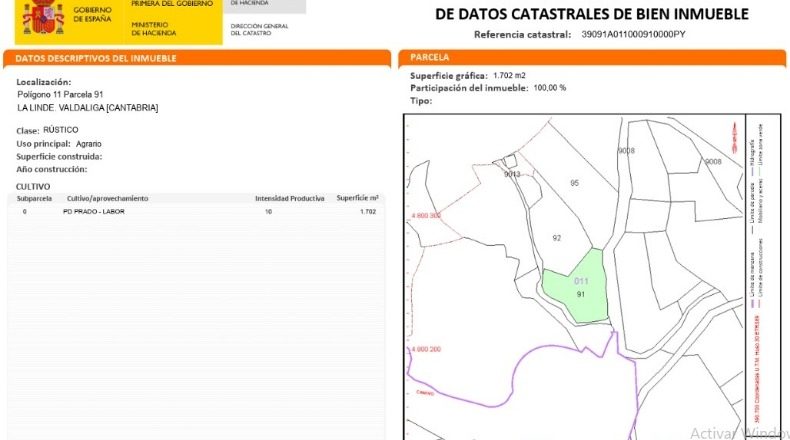Viewport: 790px width, 440px height.
Task: Click parcel 92 on the map
Action: tap(557, 238)
